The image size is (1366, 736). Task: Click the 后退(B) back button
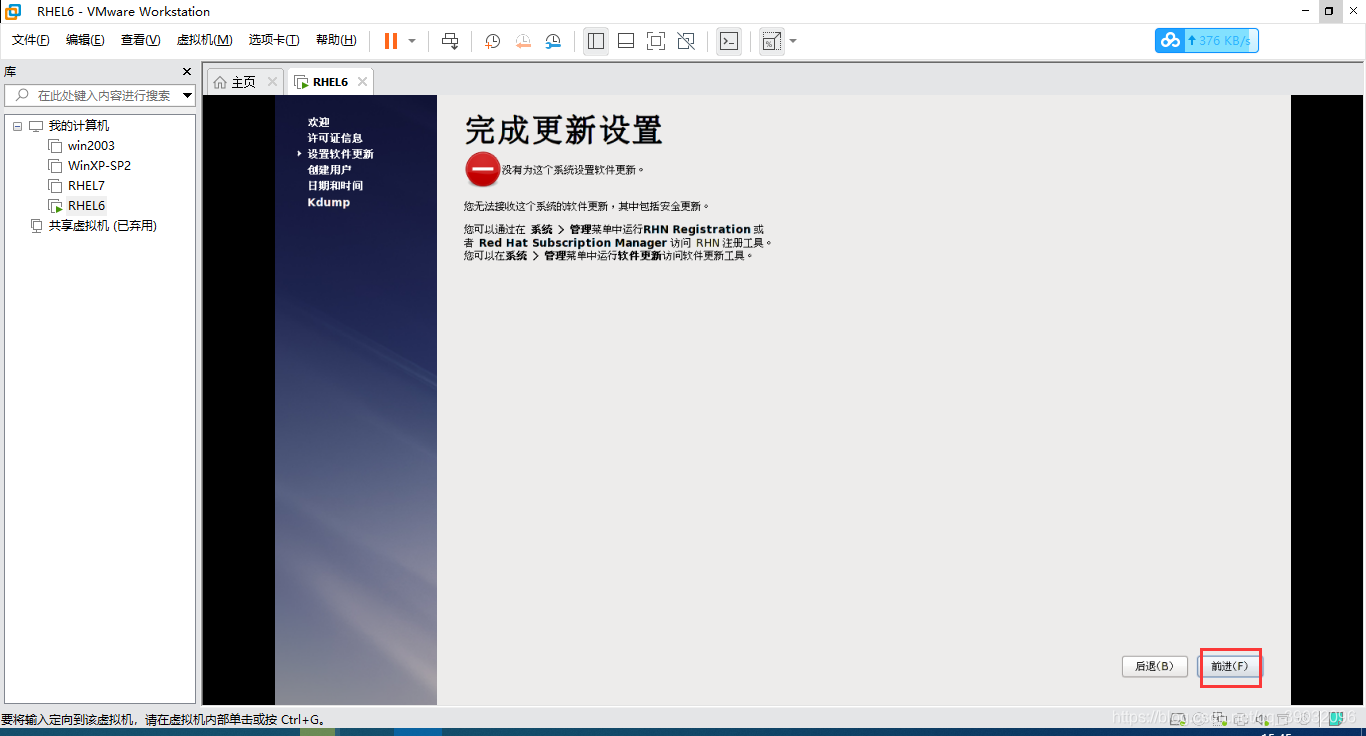[1154, 666]
